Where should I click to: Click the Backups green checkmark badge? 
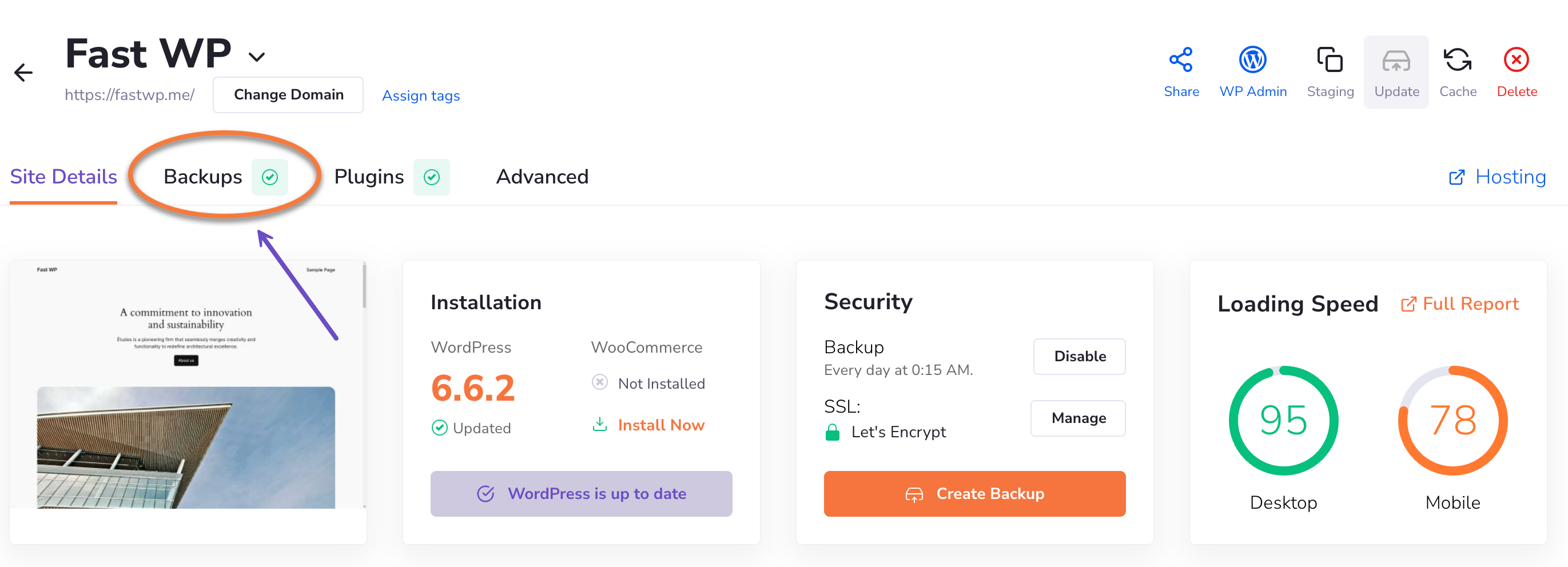270,177
